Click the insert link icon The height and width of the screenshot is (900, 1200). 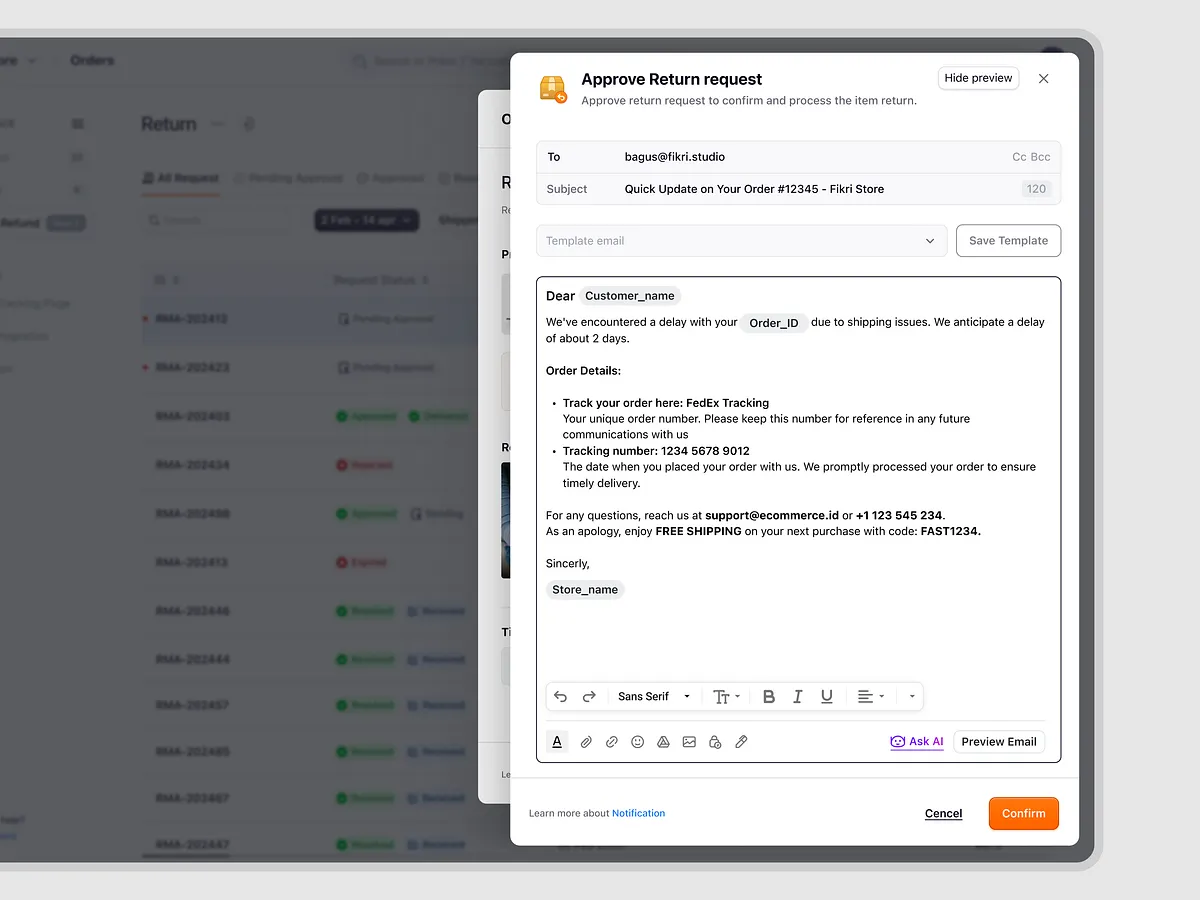click(612, 741)
